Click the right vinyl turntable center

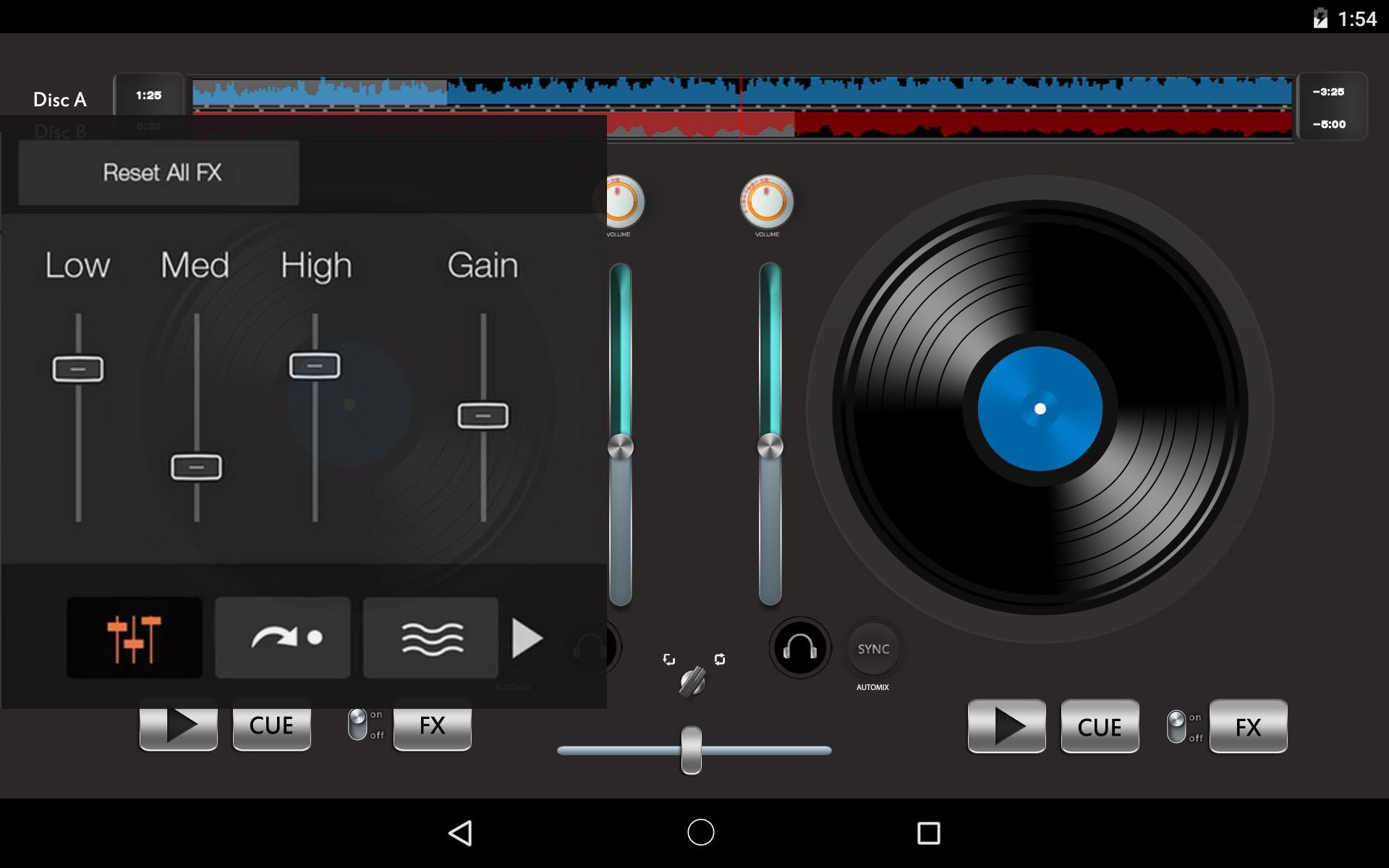tap(1040, 409)
